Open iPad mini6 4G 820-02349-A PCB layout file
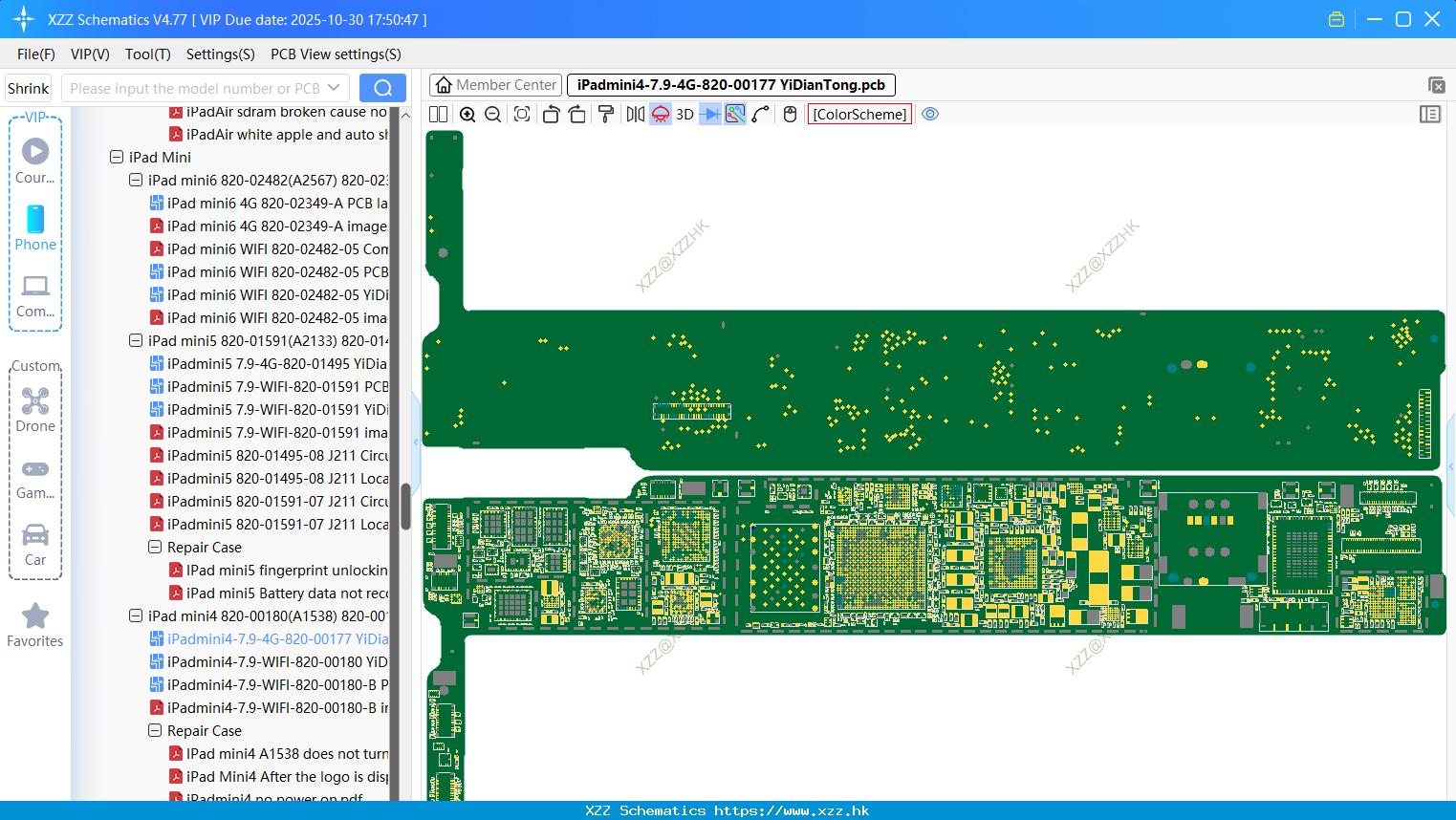This screenshot has width=1456, height=820. coord(269,203)
